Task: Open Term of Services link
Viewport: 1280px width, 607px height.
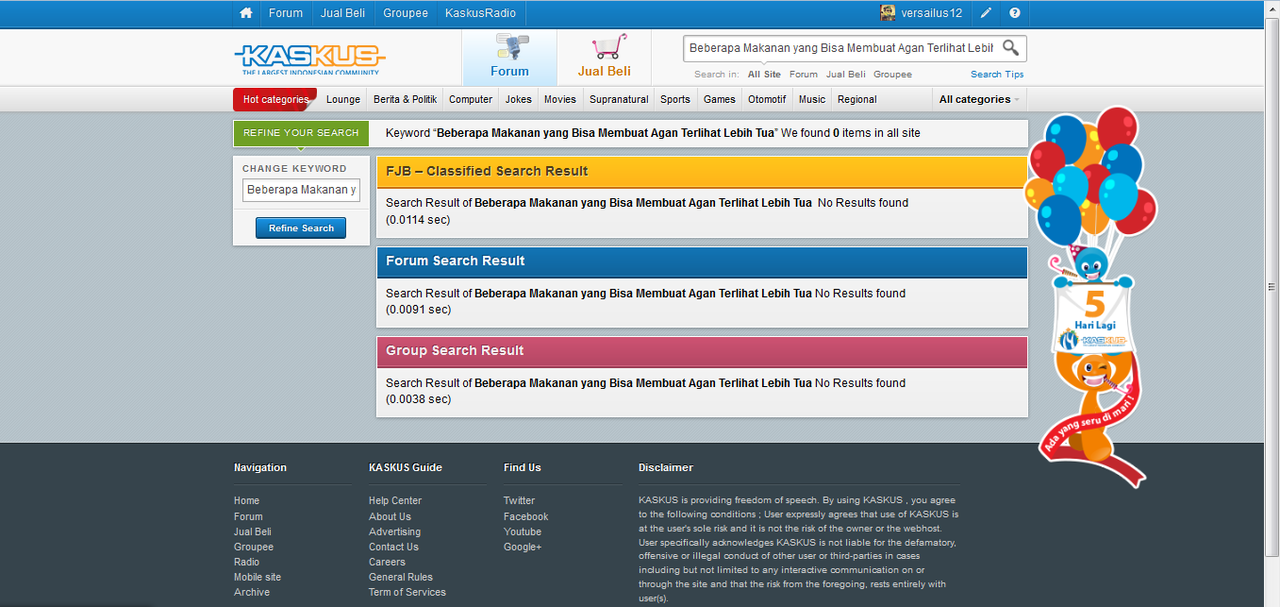Action: point(407,592)
